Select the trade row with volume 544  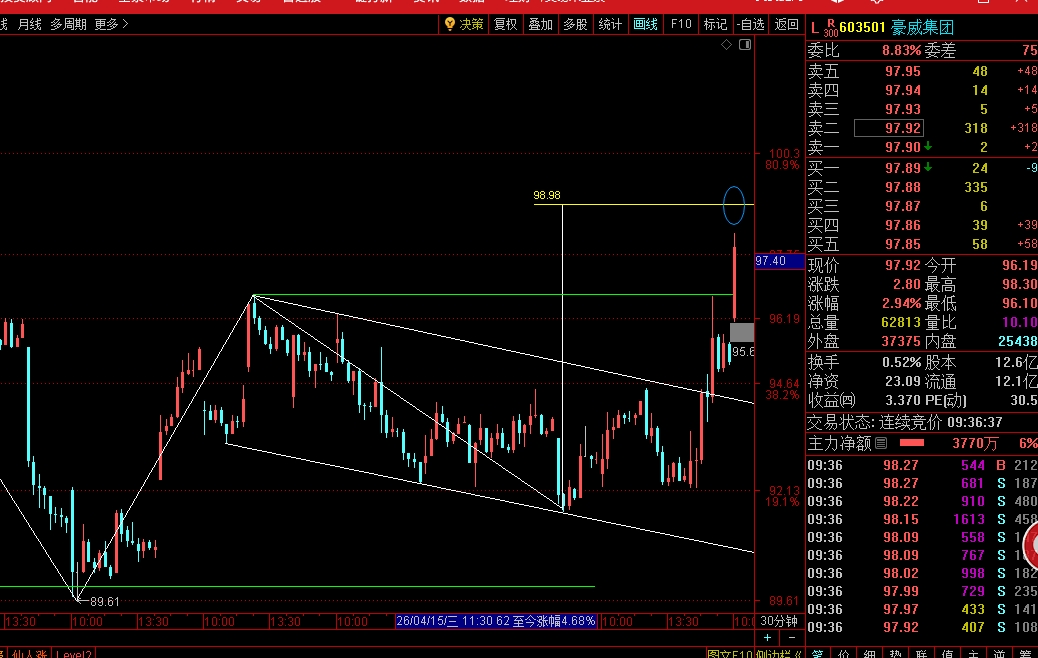922,465
